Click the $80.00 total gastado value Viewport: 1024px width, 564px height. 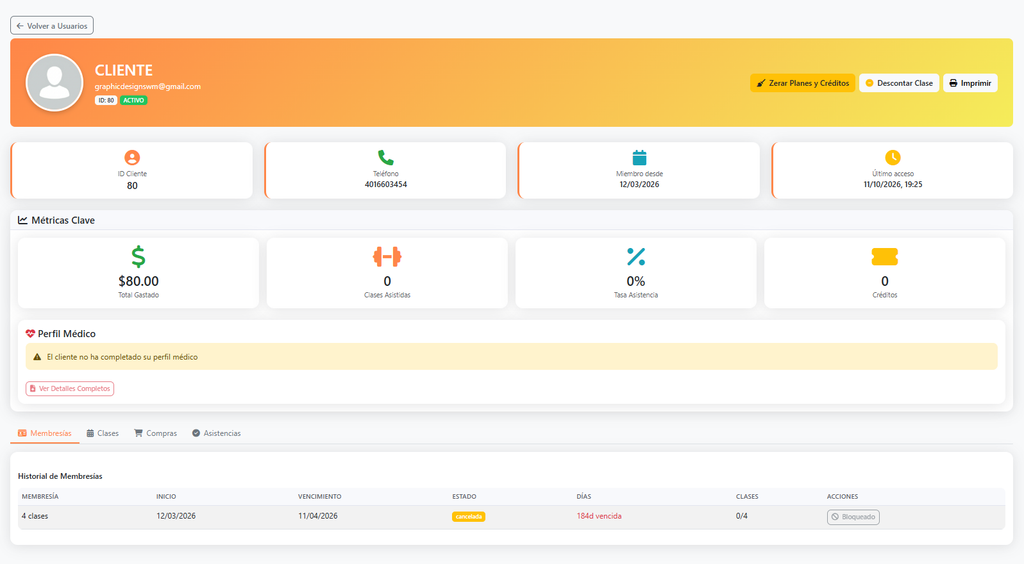(138, 281)
